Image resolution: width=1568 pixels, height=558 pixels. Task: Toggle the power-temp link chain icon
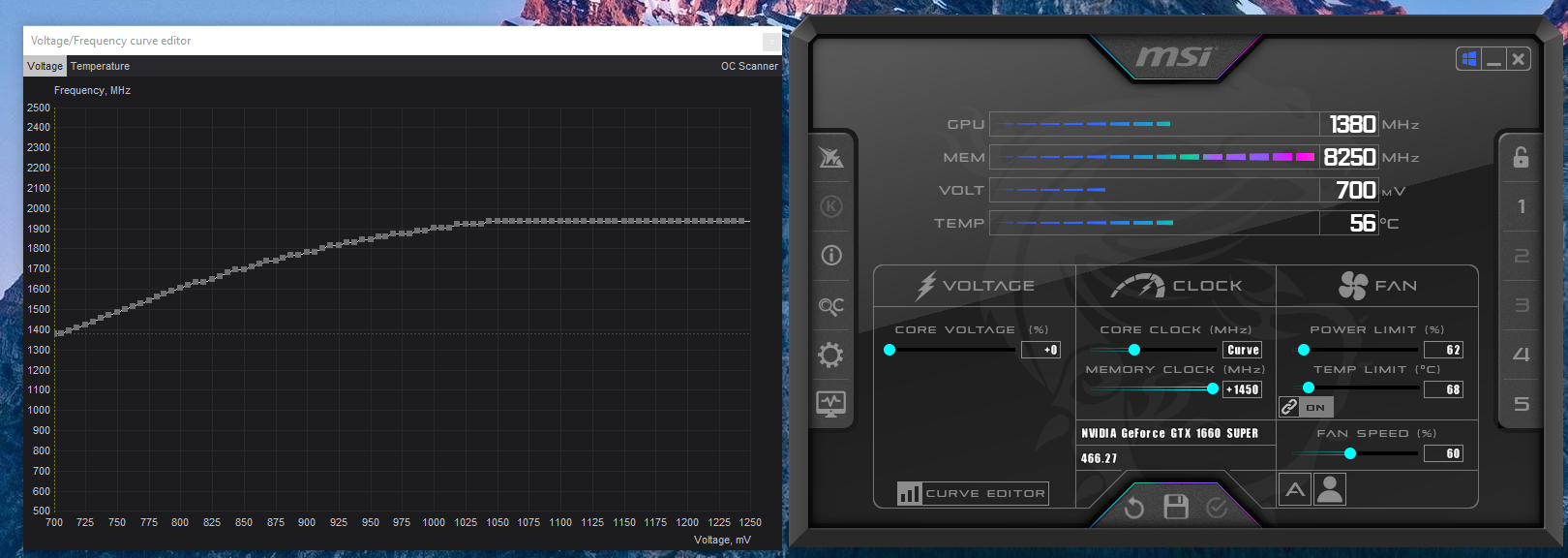(1289, 407)
